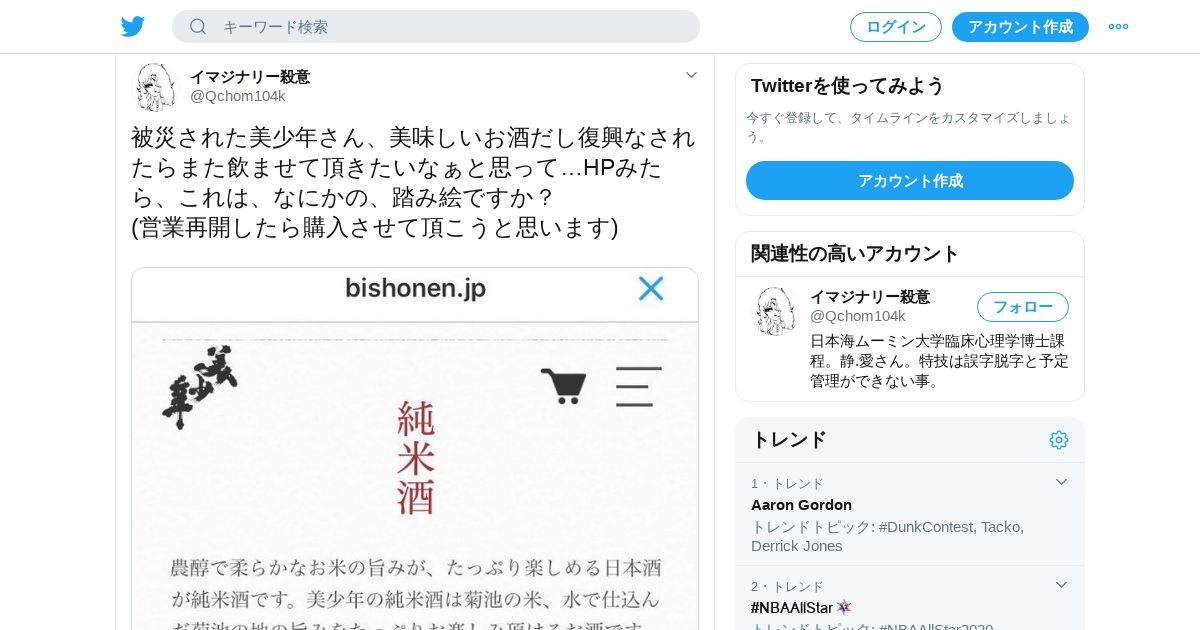This screenshot has width=1200, height=630.
Task: Open the #NBAAllStar trend
Action: [x=792, y=607]
